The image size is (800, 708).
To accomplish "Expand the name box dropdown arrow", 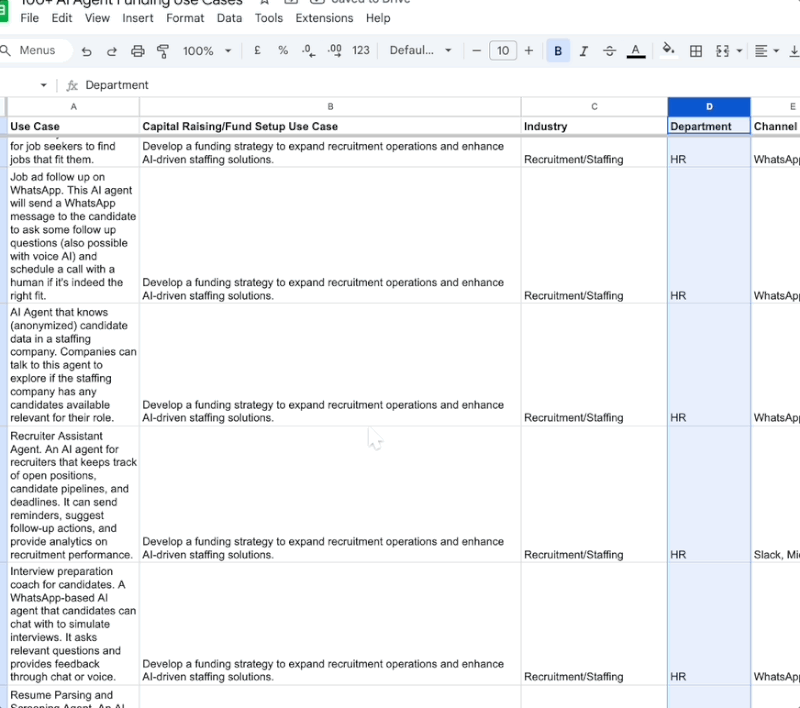I will coord(43,85).
